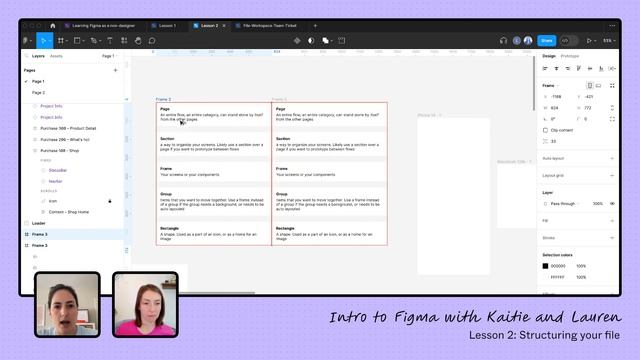Add a Stroke with plus button
640x360 pixels.
coord(612,238)
